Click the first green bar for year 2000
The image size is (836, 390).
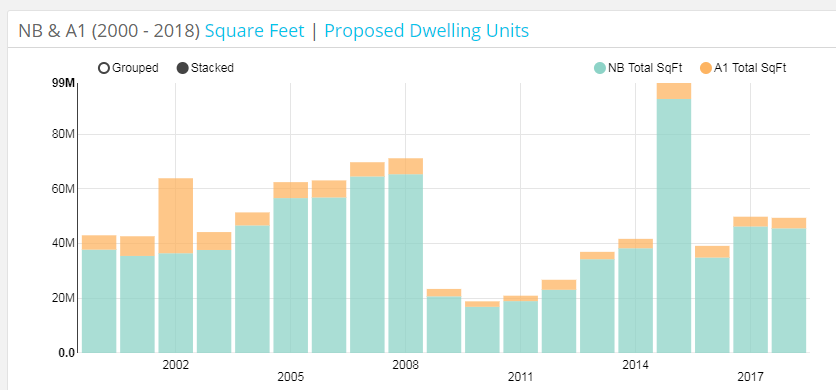pyautogui.click(x=99, y=301)
